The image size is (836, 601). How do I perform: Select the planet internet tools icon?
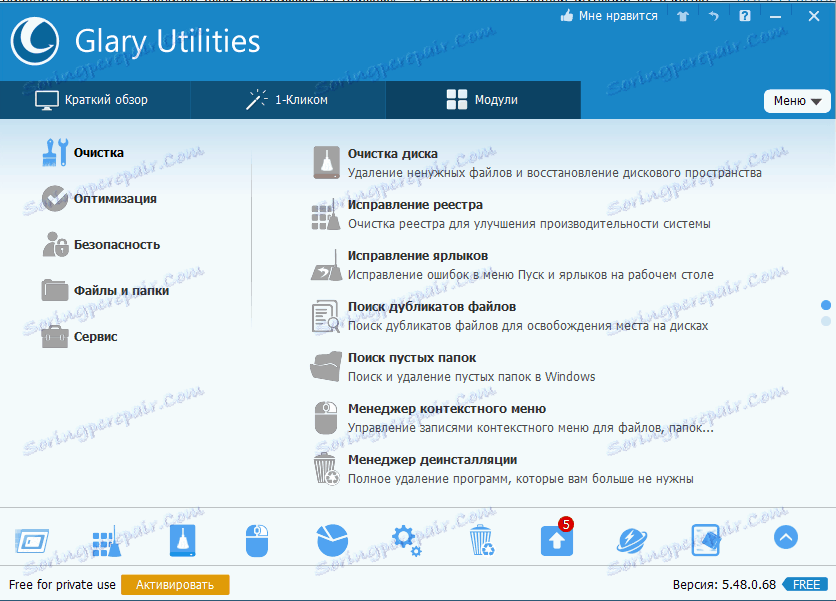pyautogui.click(x=631, y=539)
